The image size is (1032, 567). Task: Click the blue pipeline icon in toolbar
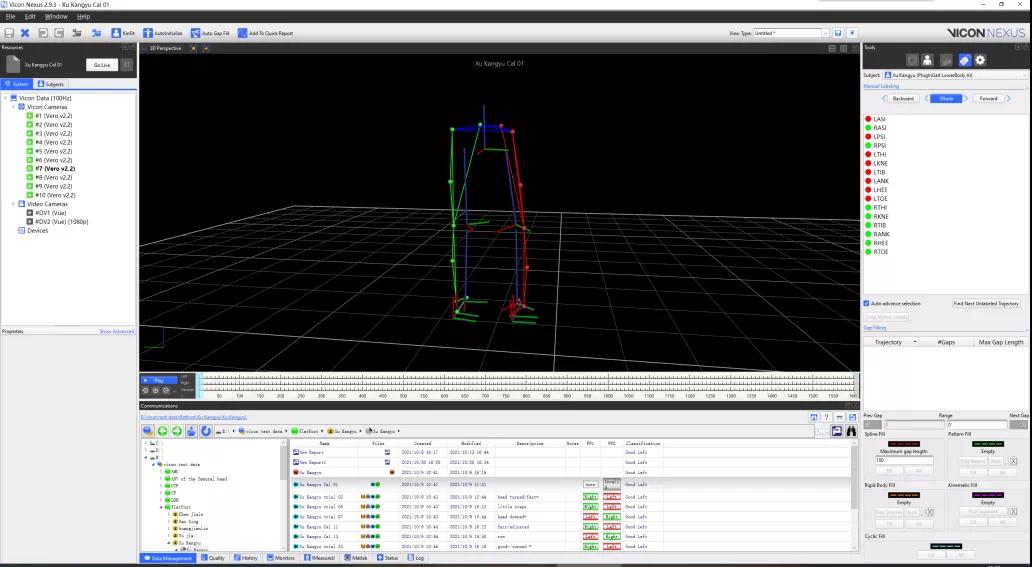pyautogui.click(x=96, y=33)
